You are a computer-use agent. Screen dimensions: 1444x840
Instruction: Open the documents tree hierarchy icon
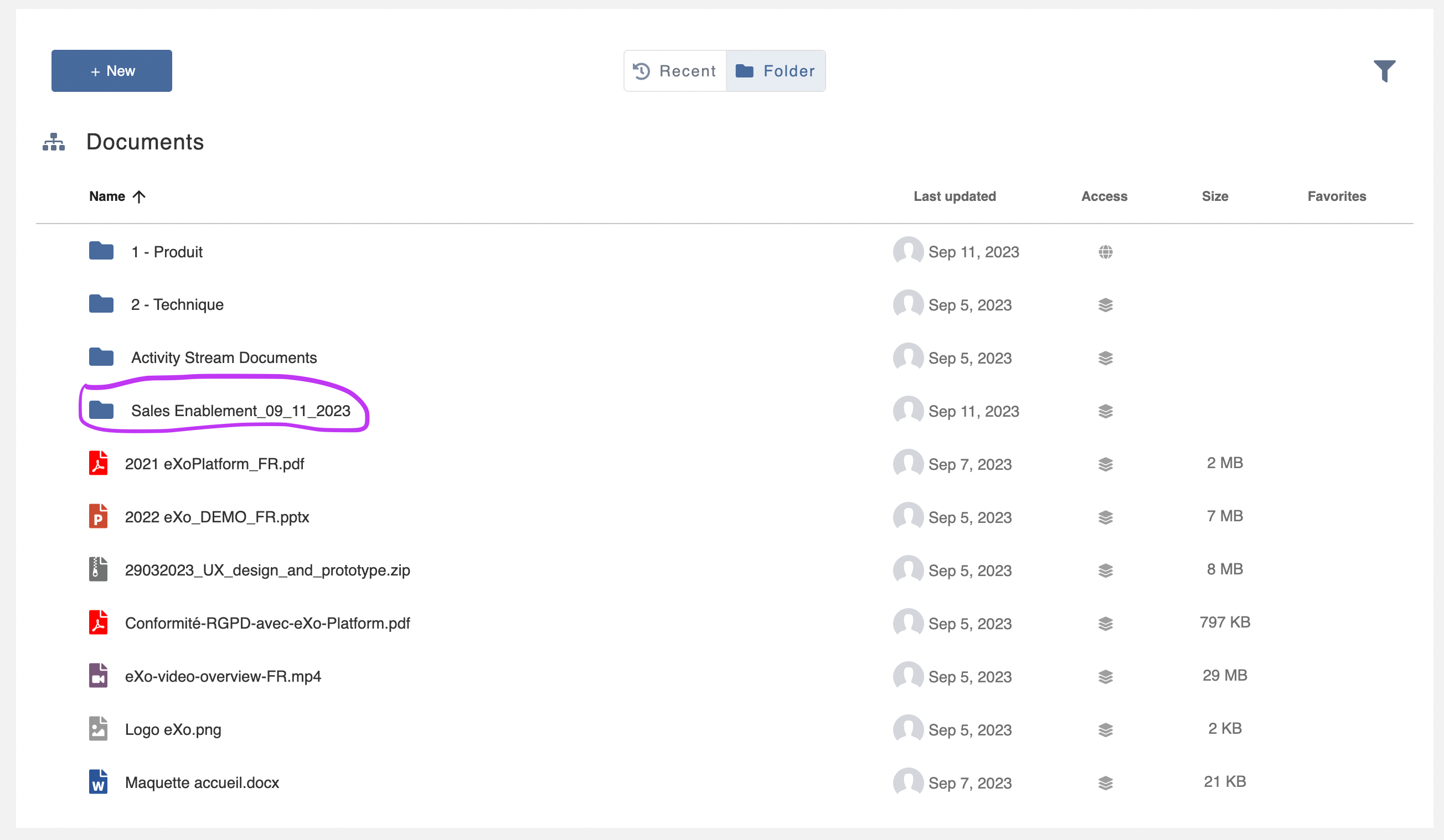click(54, 142)
